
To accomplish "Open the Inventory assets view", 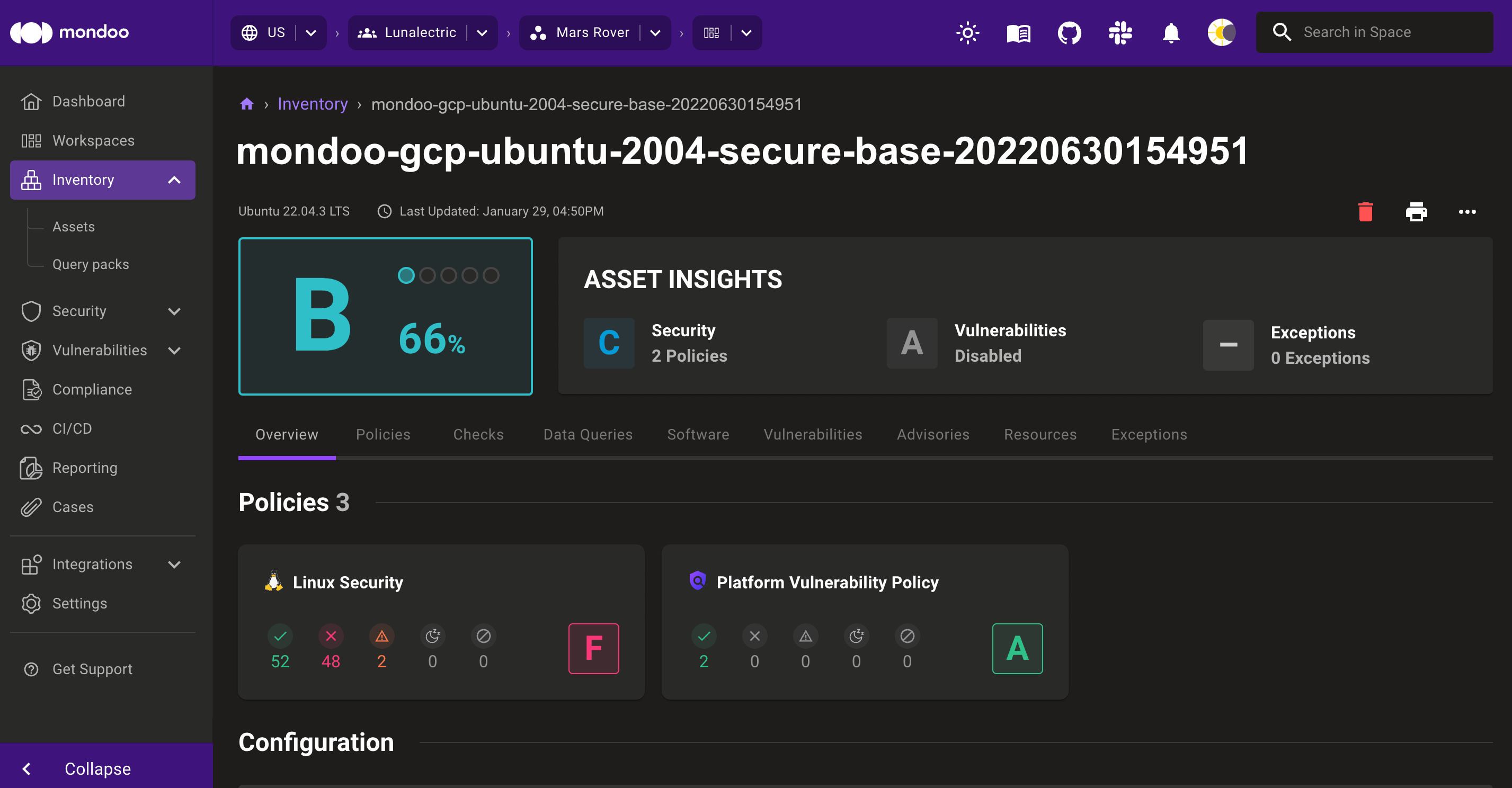I will pyautogui.click(x=74, y=227).
